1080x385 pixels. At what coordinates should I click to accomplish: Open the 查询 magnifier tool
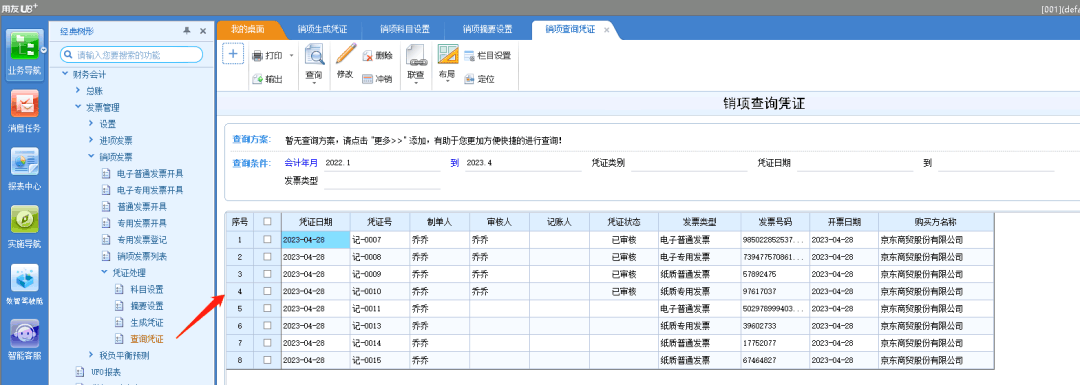pos(314,54)
